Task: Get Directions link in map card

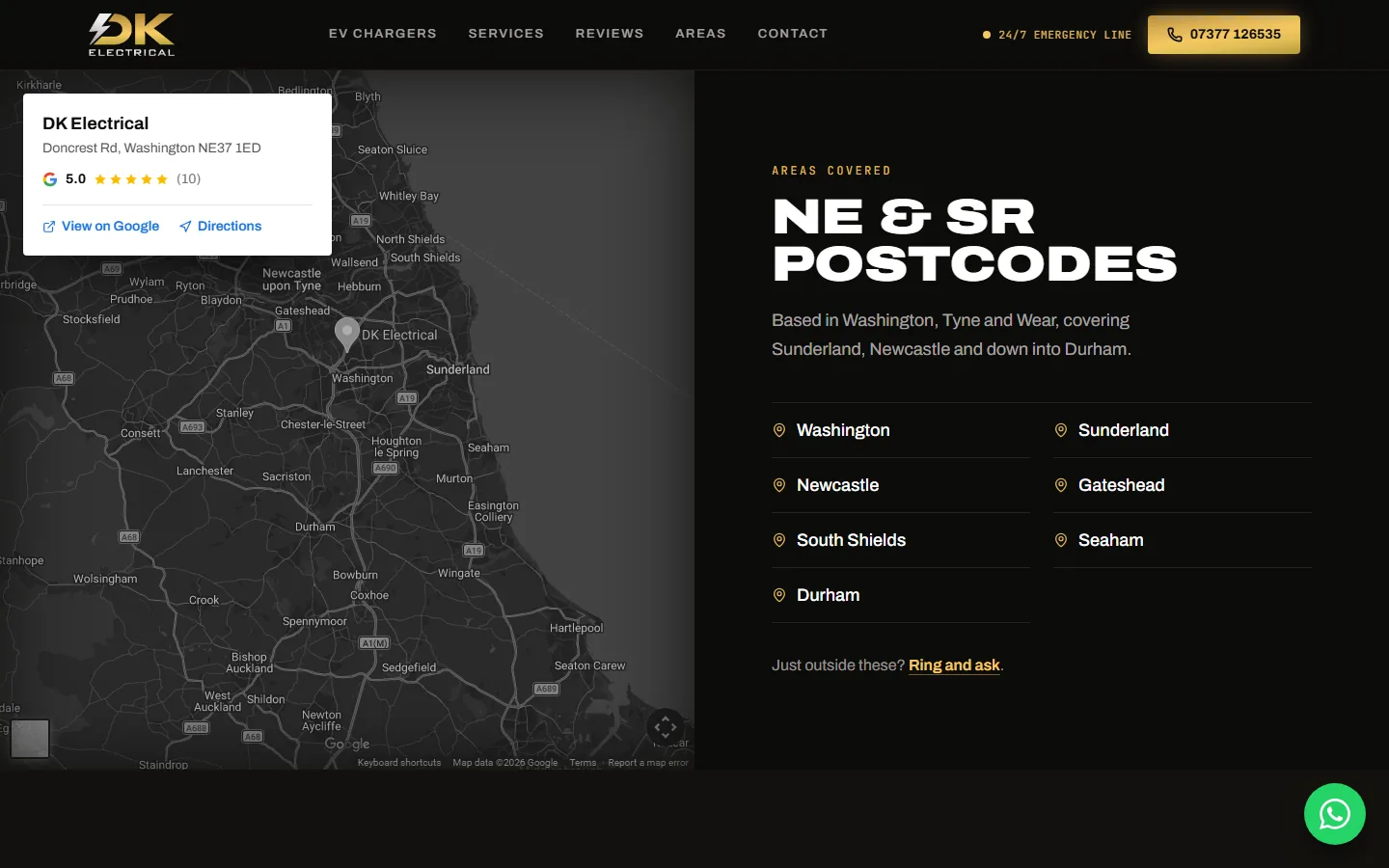Action: [220, 227]
